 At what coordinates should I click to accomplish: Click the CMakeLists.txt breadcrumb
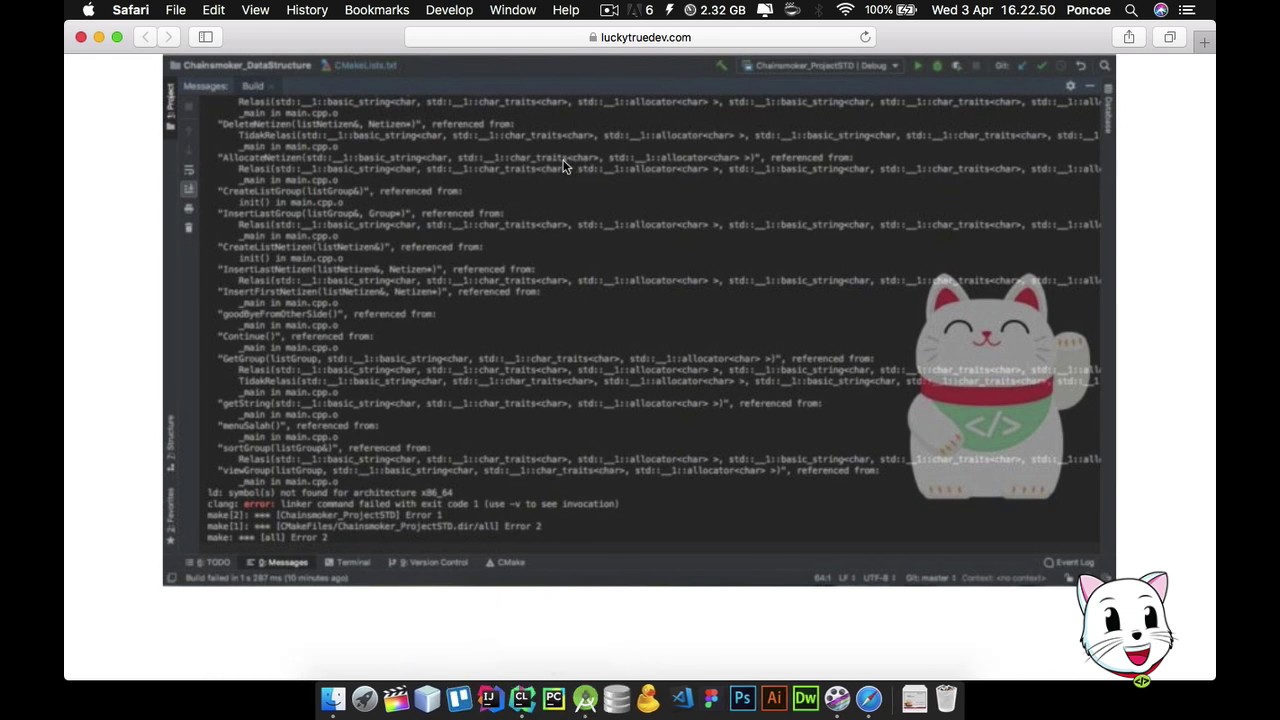pos(360,66)
